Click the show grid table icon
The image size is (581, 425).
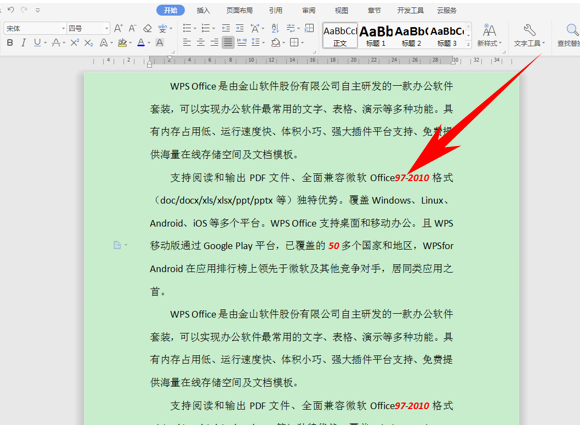[309, 28]
